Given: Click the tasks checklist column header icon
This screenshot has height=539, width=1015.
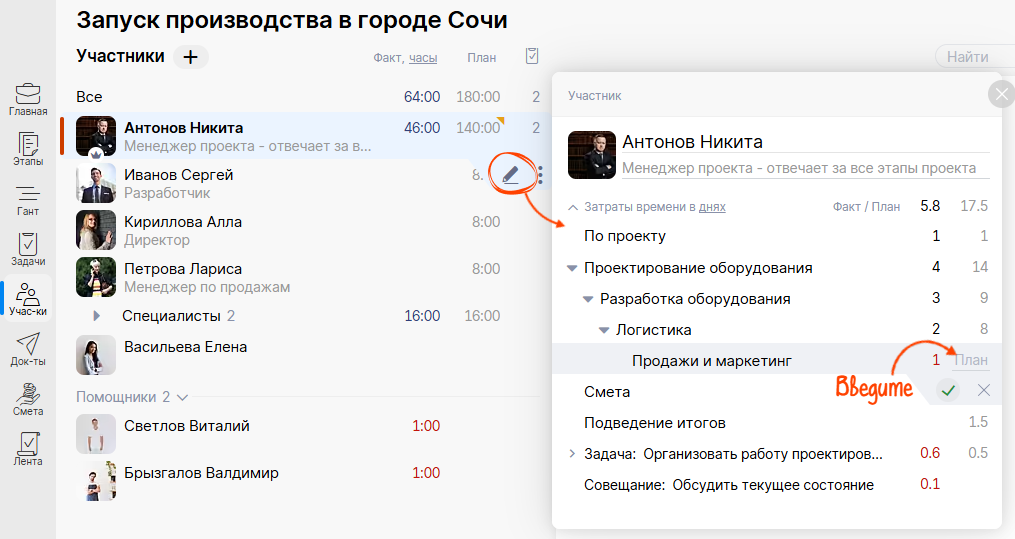Looking at the screenshot, I should (x=532, y=56).
